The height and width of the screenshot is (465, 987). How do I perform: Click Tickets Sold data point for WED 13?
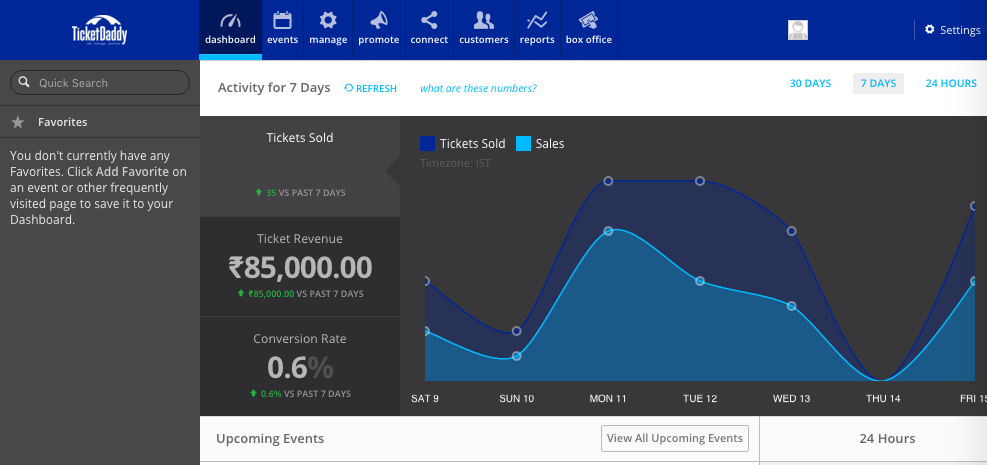pos(791,231)
